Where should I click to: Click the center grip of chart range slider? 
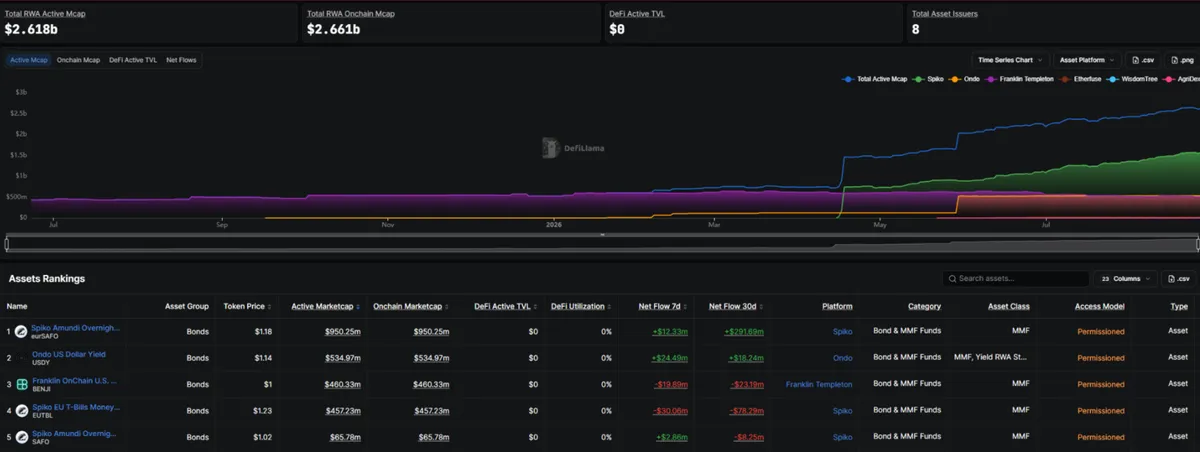click(602, 235)
